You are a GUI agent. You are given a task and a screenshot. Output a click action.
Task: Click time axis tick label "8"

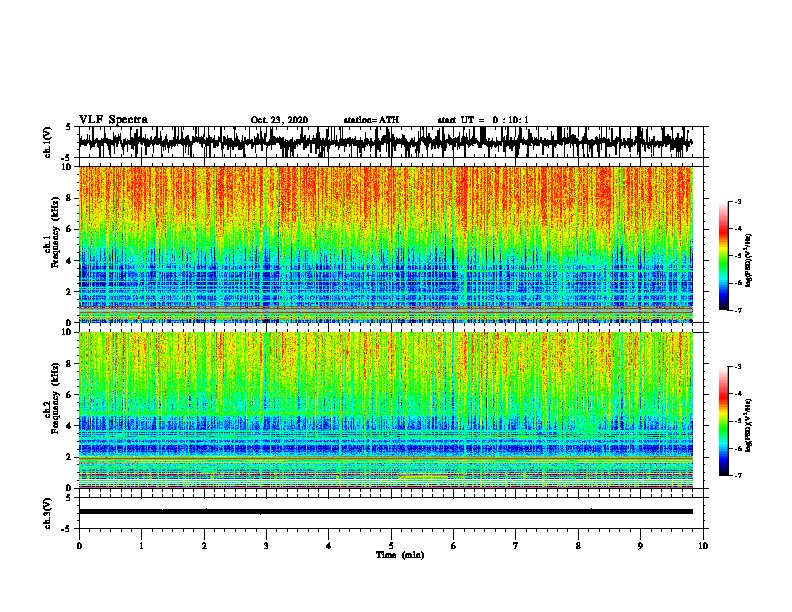[x=578, y=546]
